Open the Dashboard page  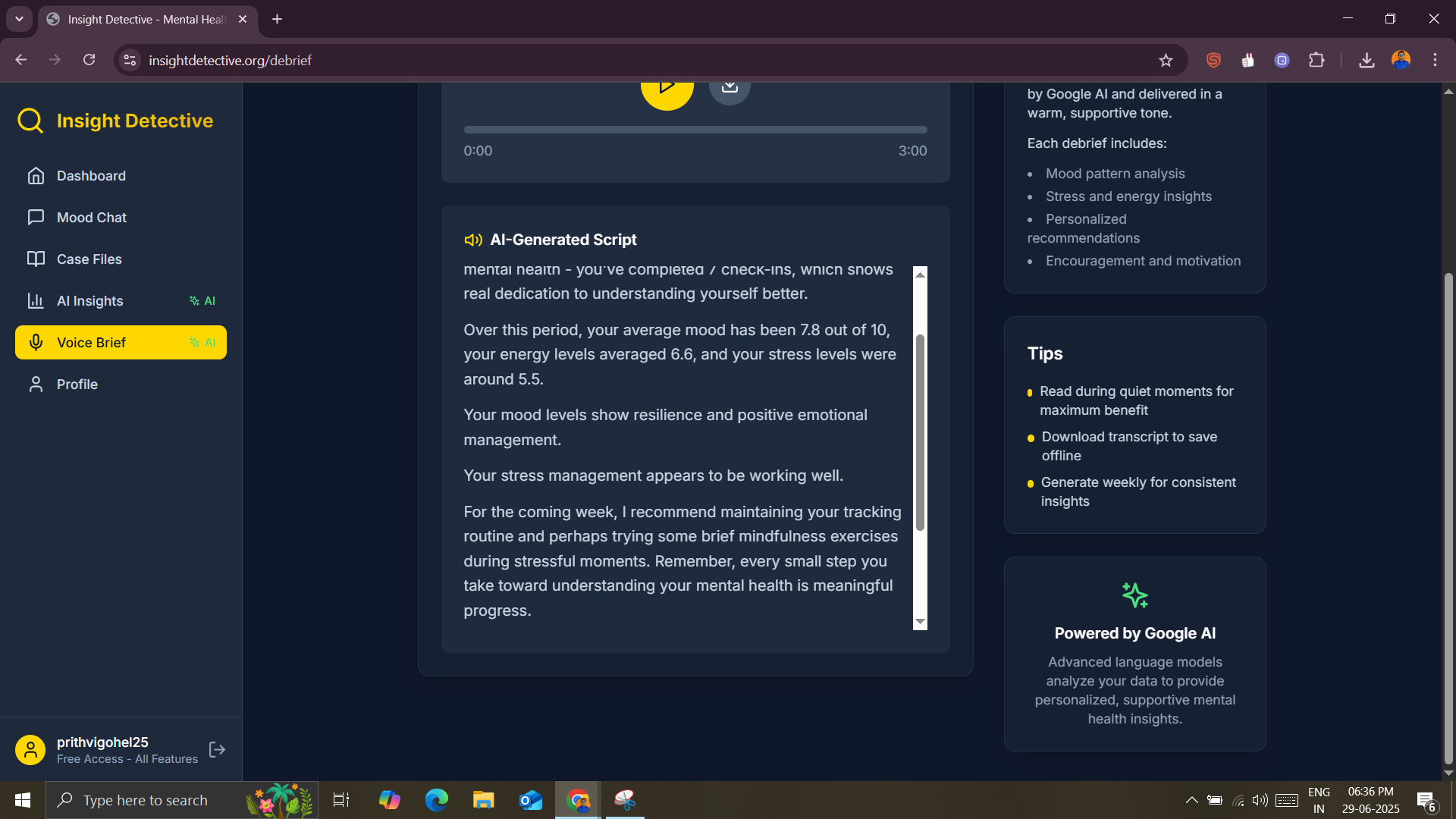91,176
